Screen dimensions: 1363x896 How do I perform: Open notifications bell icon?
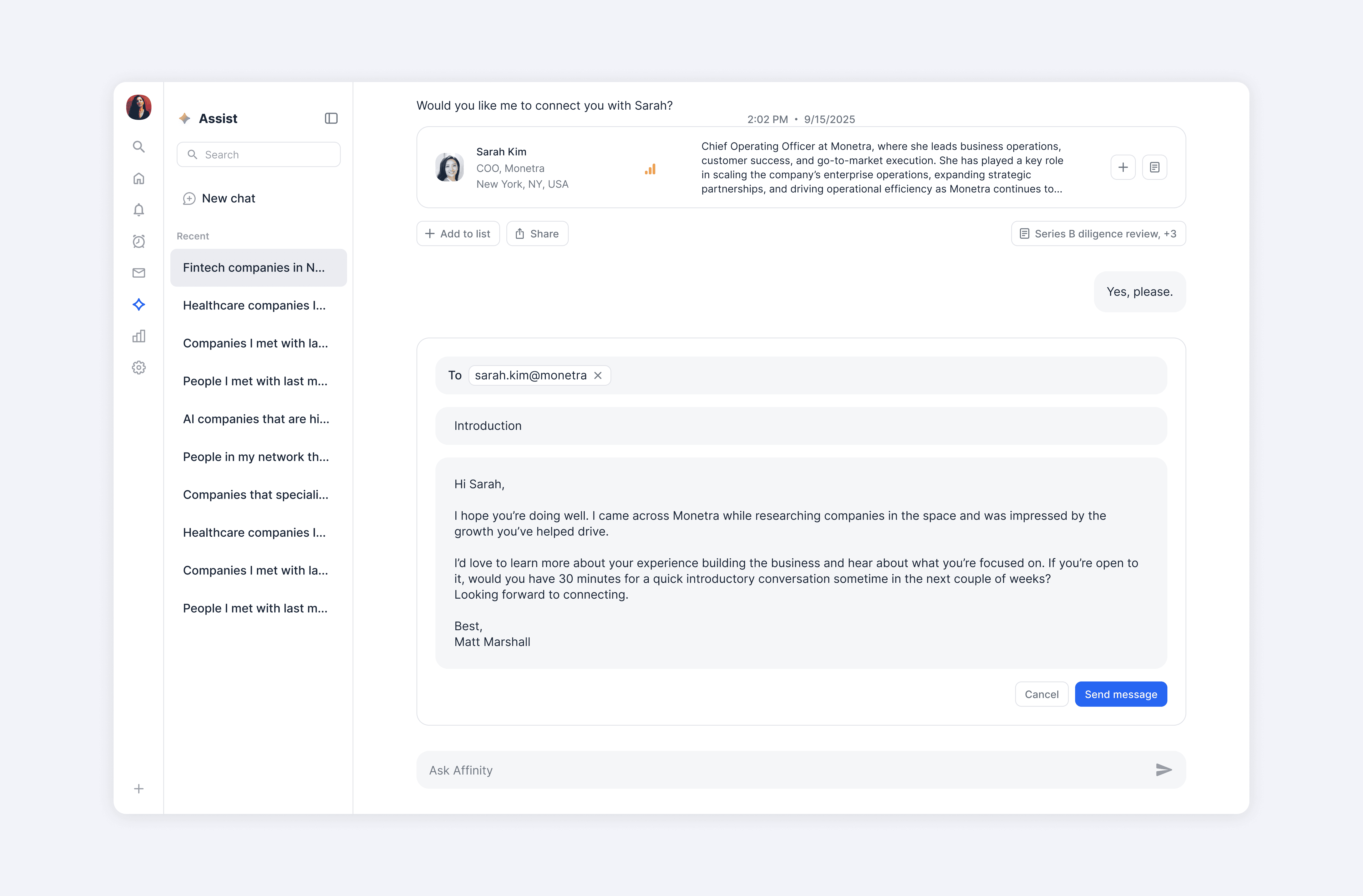point(139,210)
